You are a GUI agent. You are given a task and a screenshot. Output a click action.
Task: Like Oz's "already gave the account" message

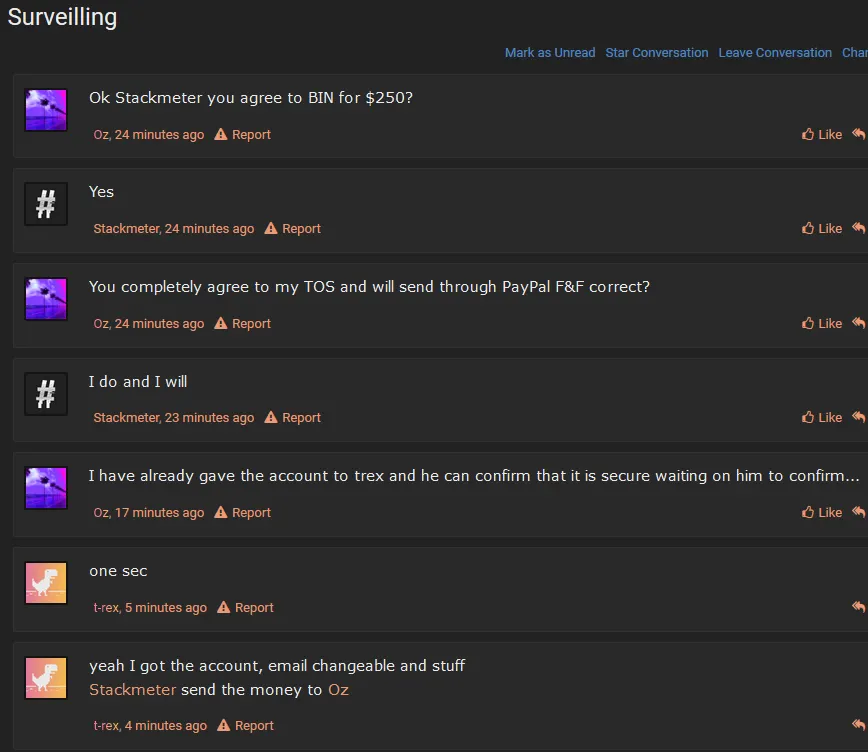click(822, 513)
